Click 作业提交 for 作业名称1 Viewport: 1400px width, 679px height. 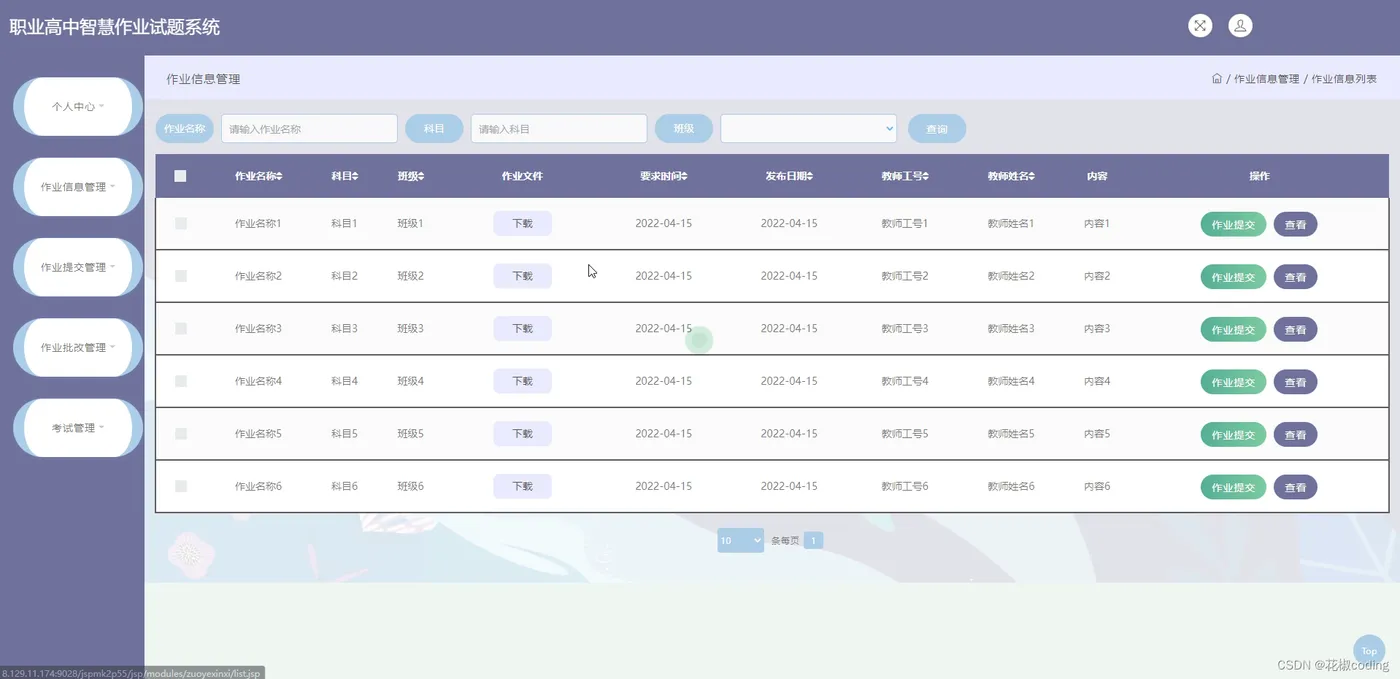[1233, 225]
